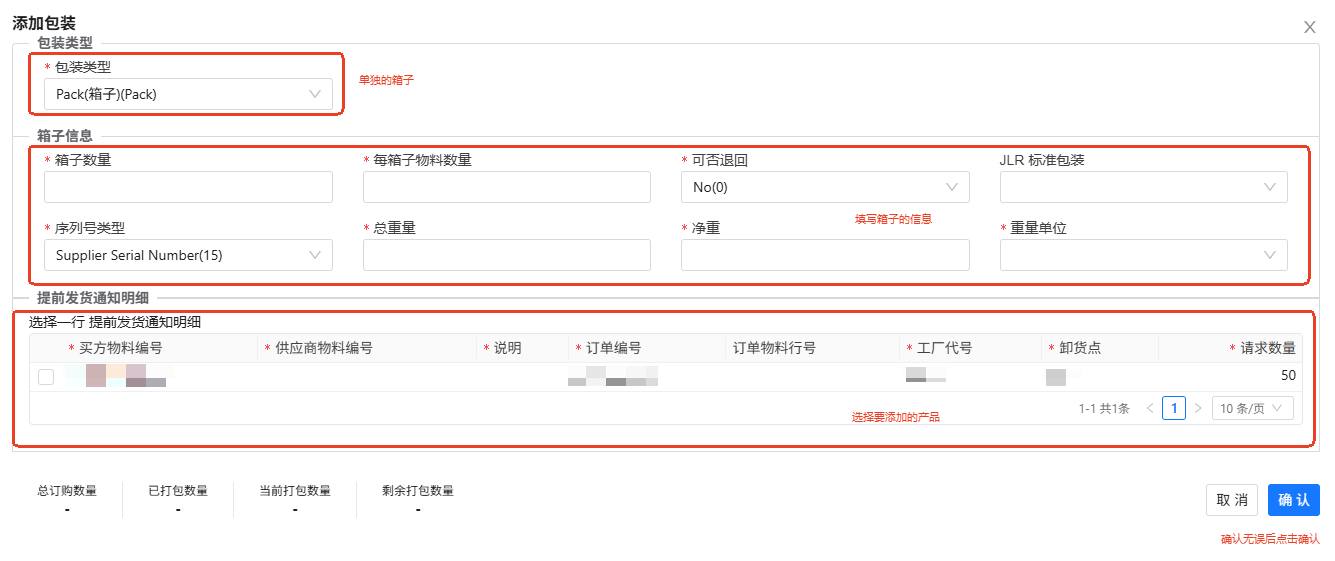
Task: Click the 每箱子物料数量 input field
Action: tap(506, 187)
